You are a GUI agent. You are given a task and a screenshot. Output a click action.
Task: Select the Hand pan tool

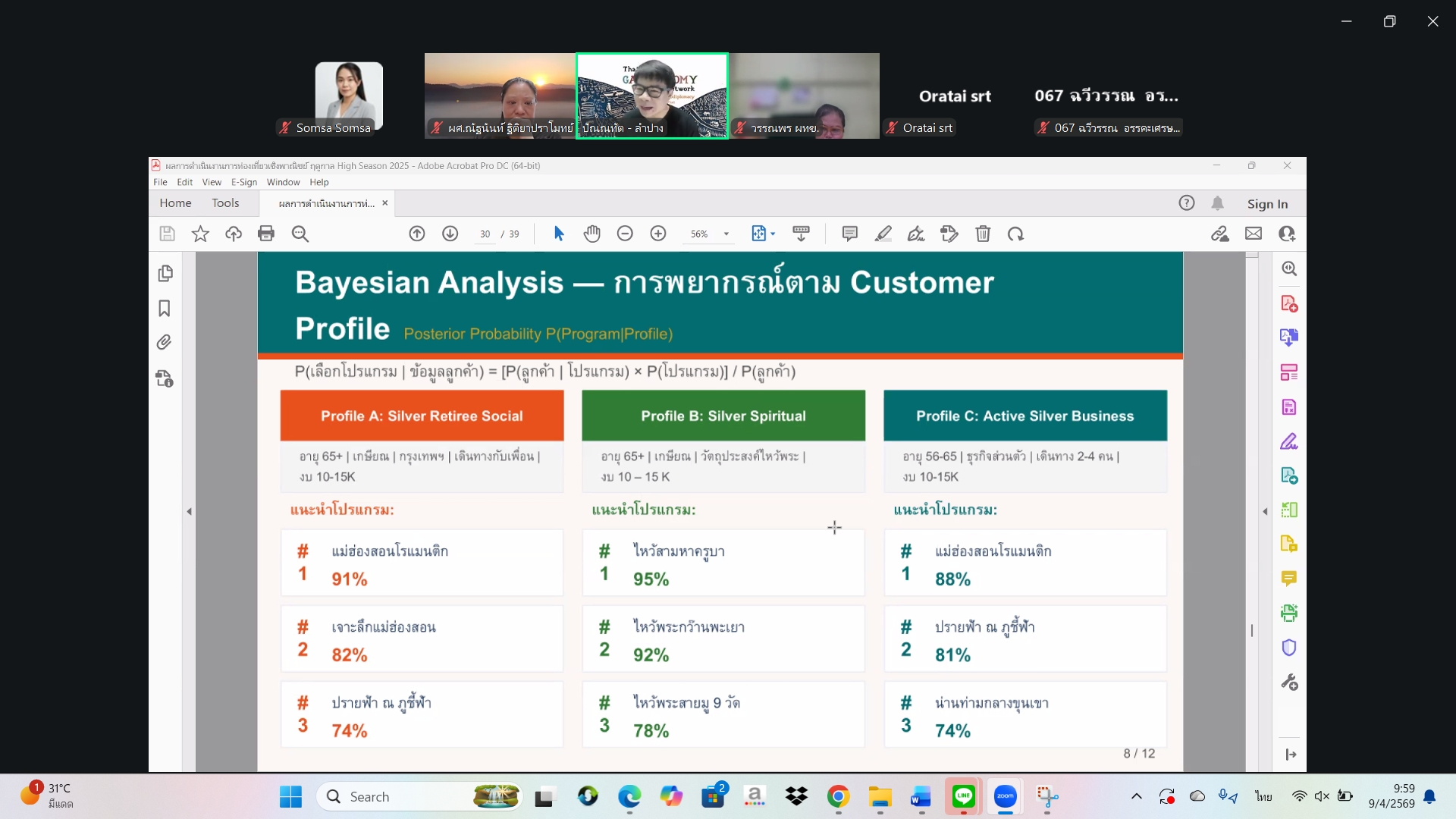(x=592, y=234)
